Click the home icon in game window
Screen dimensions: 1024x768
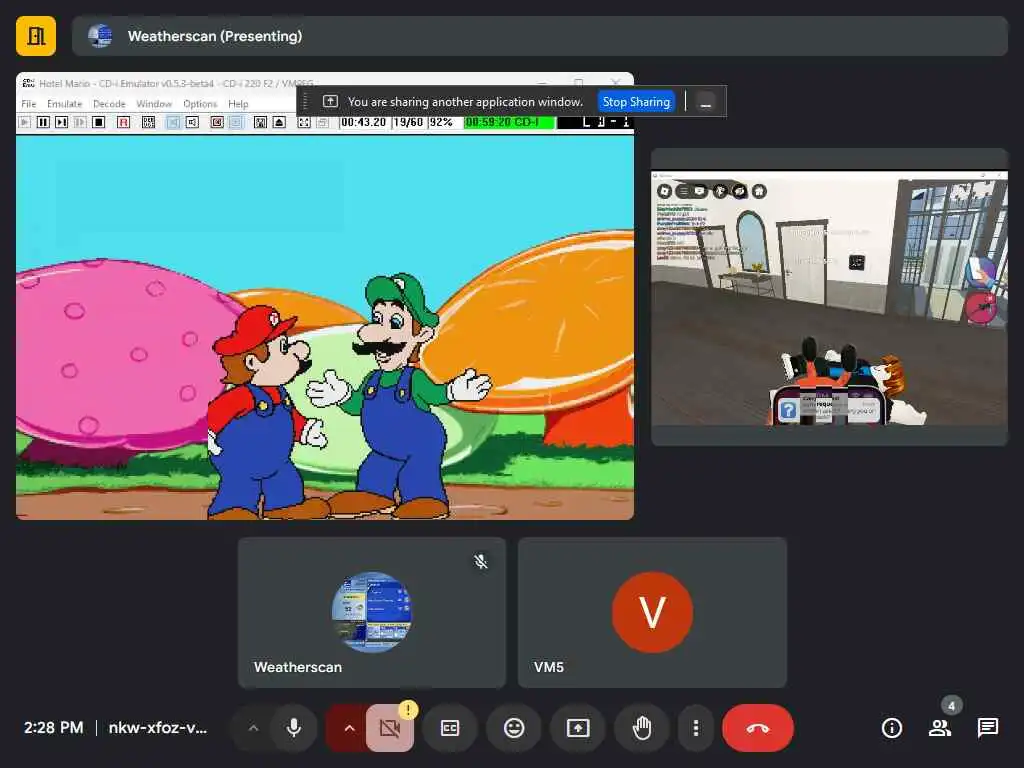(x=759, y=191)
